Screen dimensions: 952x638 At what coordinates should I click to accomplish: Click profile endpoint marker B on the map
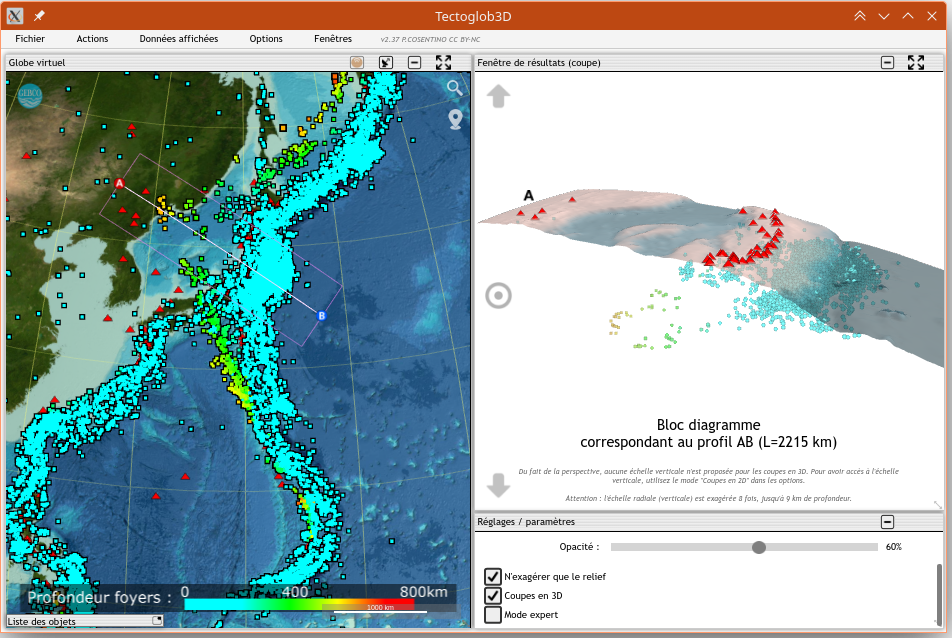[322, 316]
